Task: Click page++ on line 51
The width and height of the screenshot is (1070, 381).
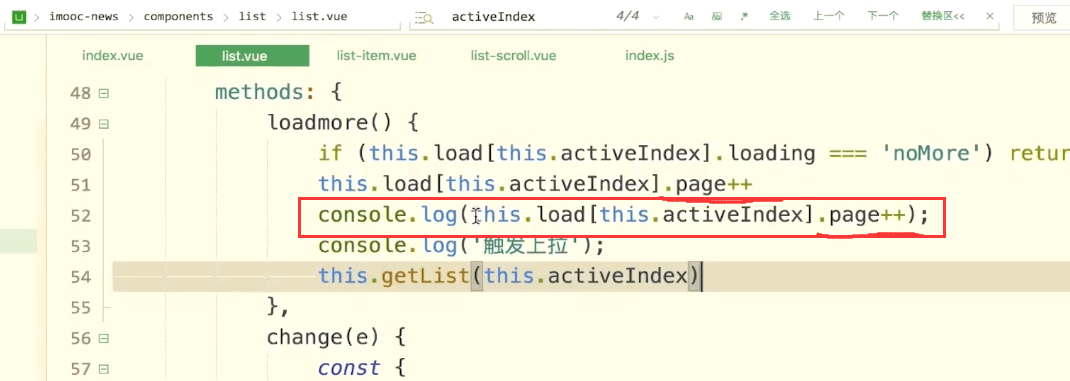Action: 714,185
